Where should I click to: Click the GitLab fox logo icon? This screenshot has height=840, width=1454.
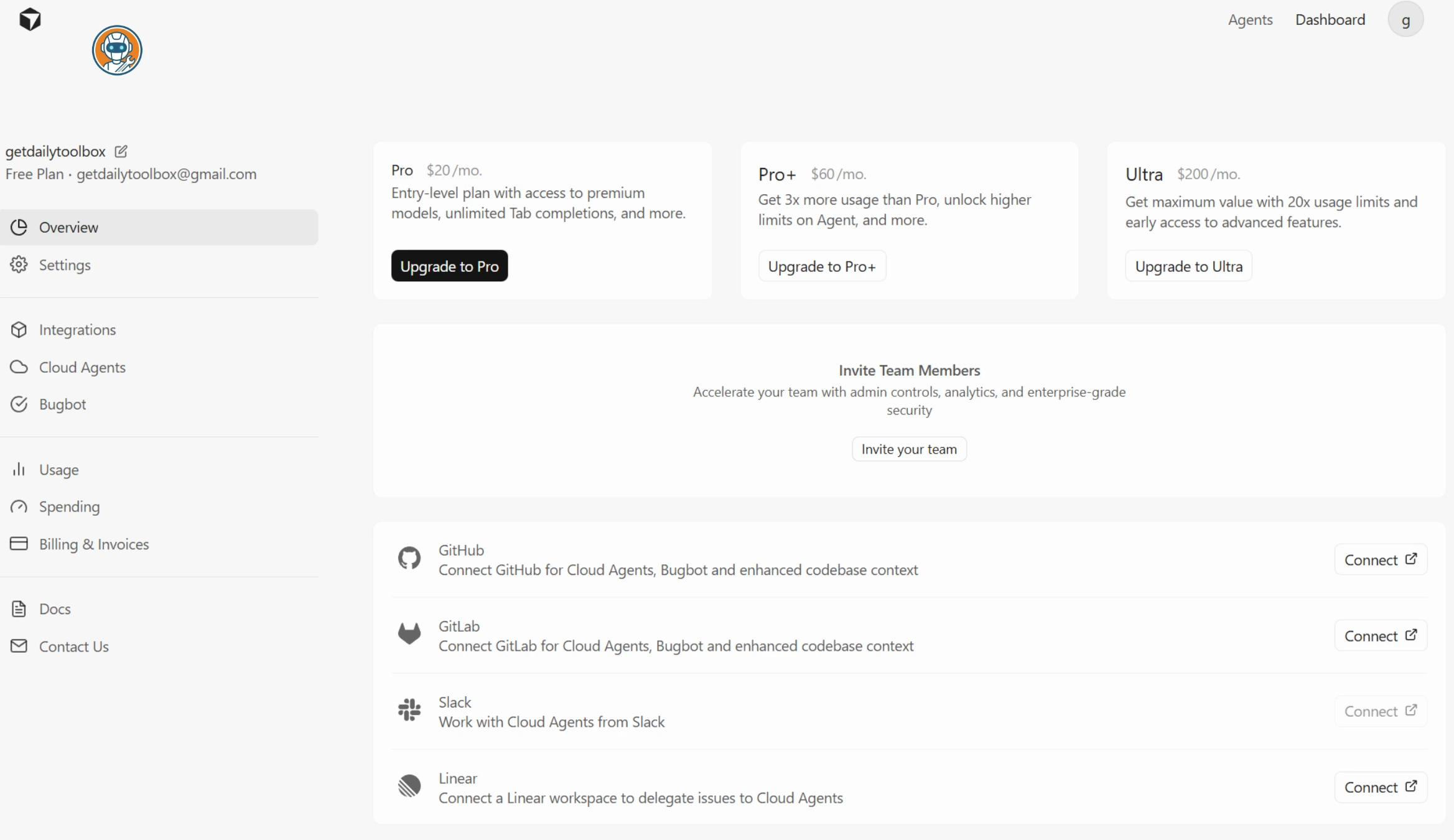click(409, 634)
